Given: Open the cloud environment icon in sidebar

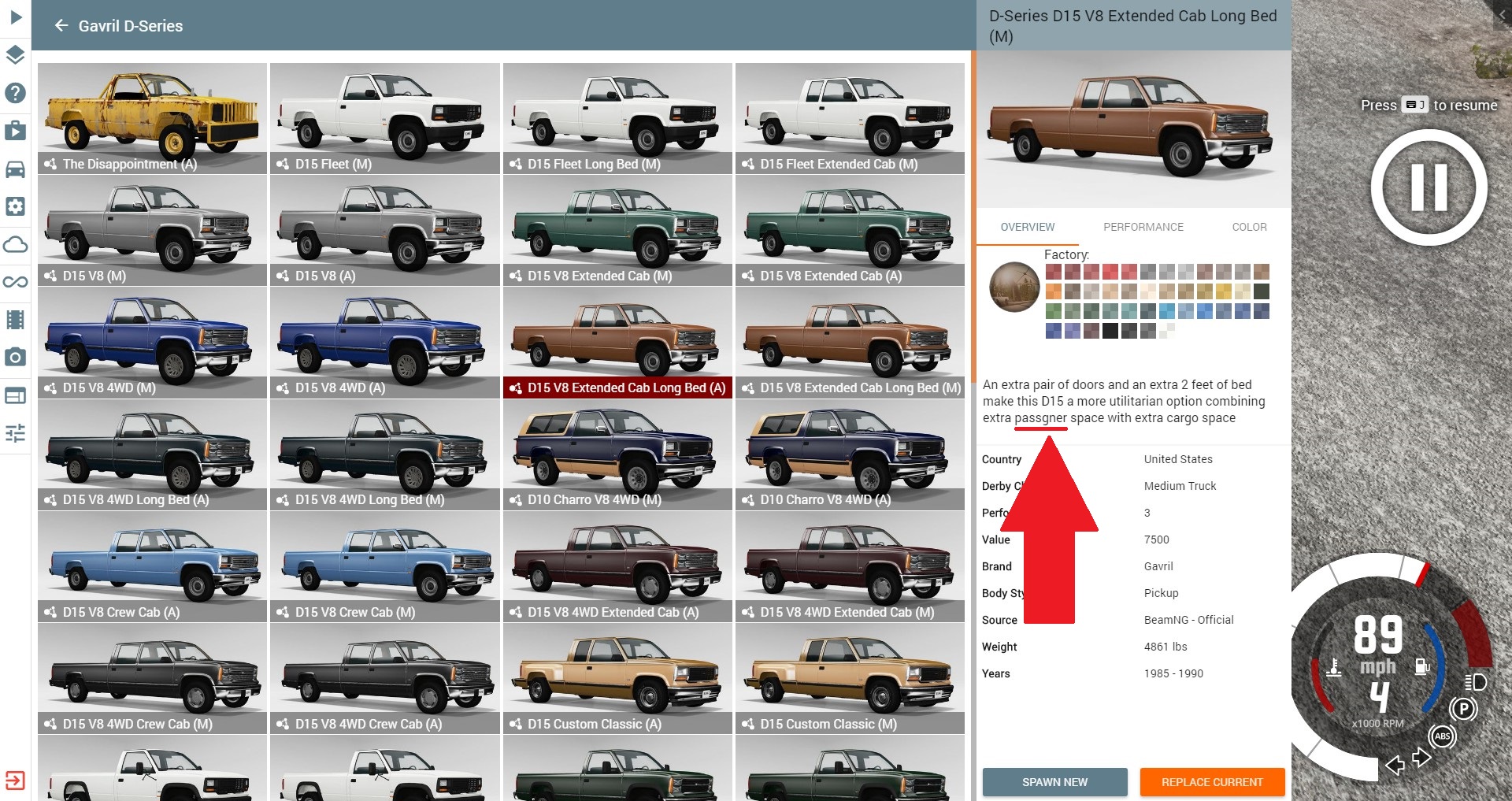Looking at the screenshot, I should click(x=15, y=244).
